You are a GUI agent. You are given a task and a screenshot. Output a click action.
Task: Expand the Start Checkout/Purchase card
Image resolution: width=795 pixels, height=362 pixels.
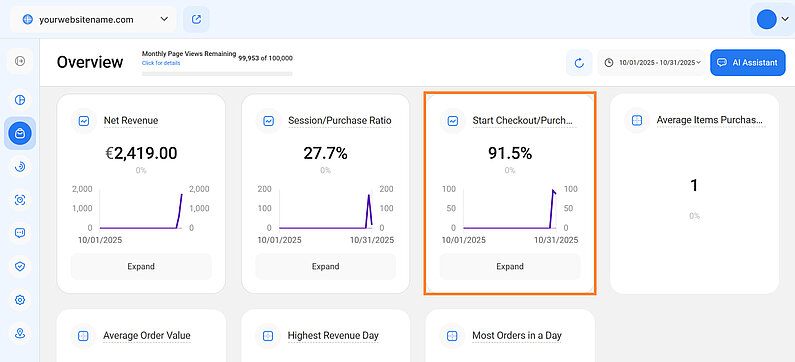pyautogui.click(x=510, y=267)
